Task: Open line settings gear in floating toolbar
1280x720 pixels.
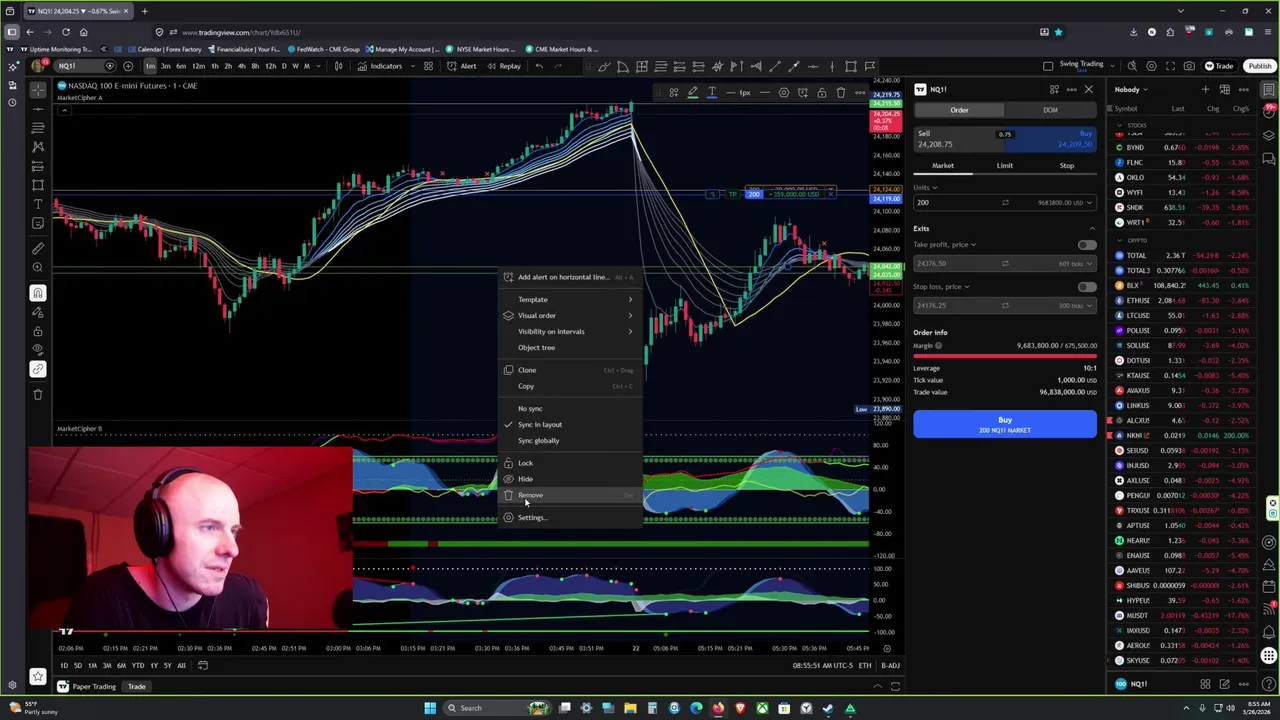Action: [784, 93]
